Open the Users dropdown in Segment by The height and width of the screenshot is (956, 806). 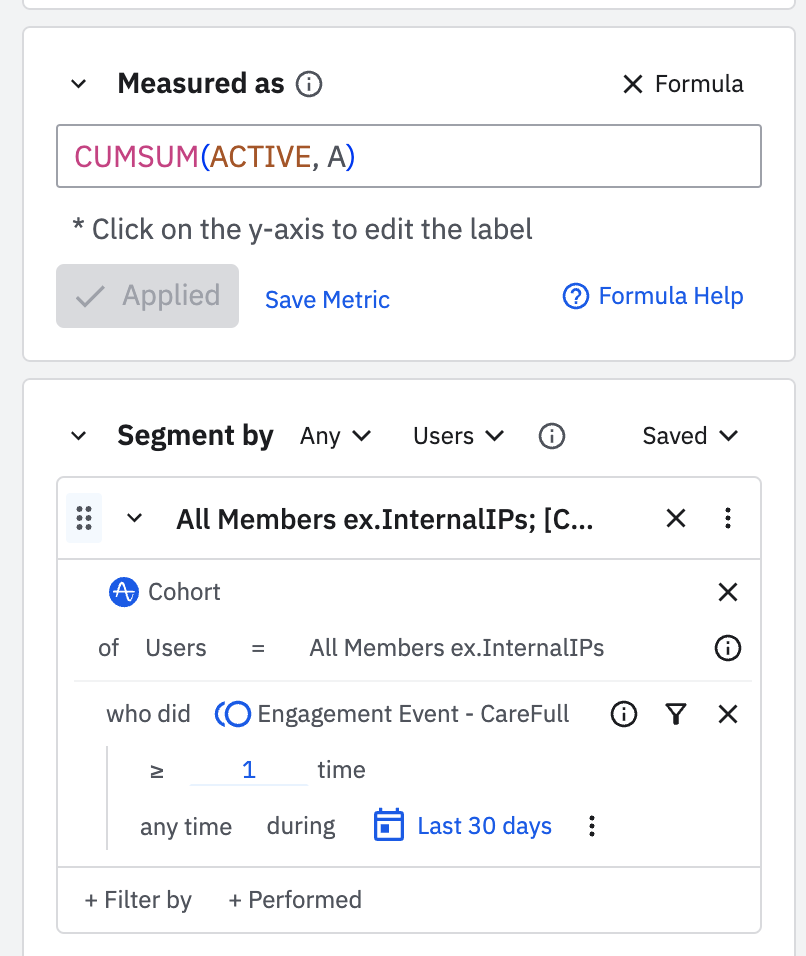click(x=458, y=436)
